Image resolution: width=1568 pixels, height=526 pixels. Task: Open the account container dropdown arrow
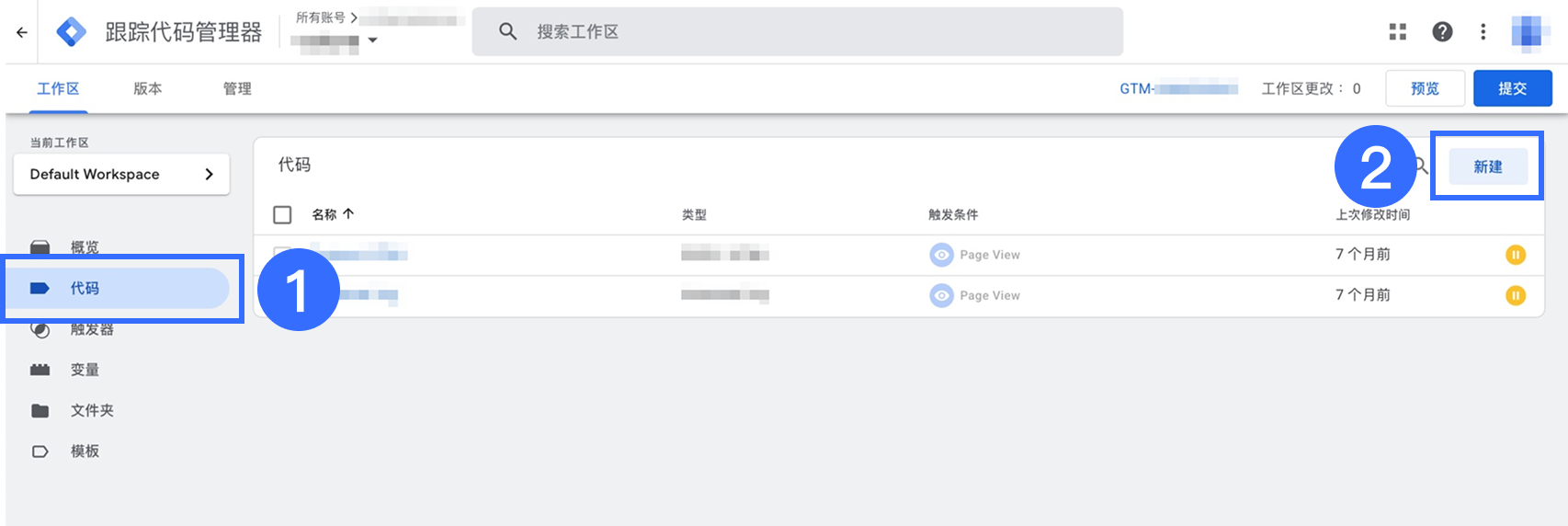click(x=372, y=40)
